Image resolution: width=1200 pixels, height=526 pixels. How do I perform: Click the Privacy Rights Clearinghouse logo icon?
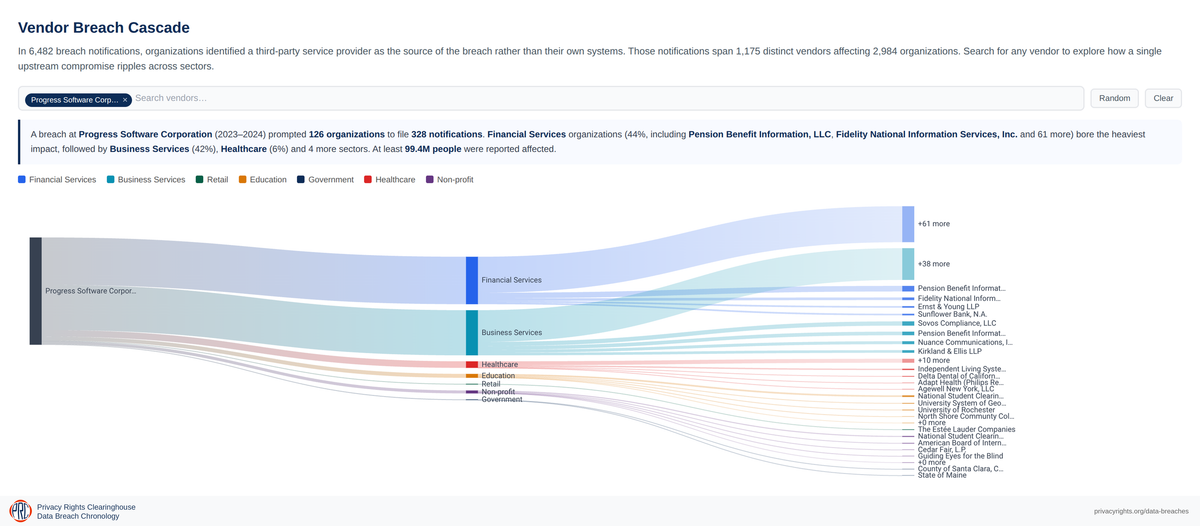click(20, 511)
